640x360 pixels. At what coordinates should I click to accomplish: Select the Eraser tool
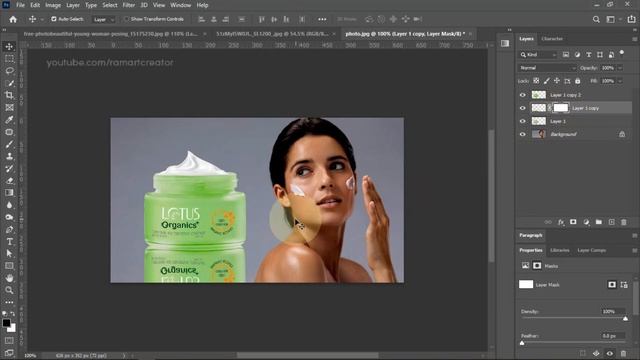pyautogui.click(x=9, y=180)
